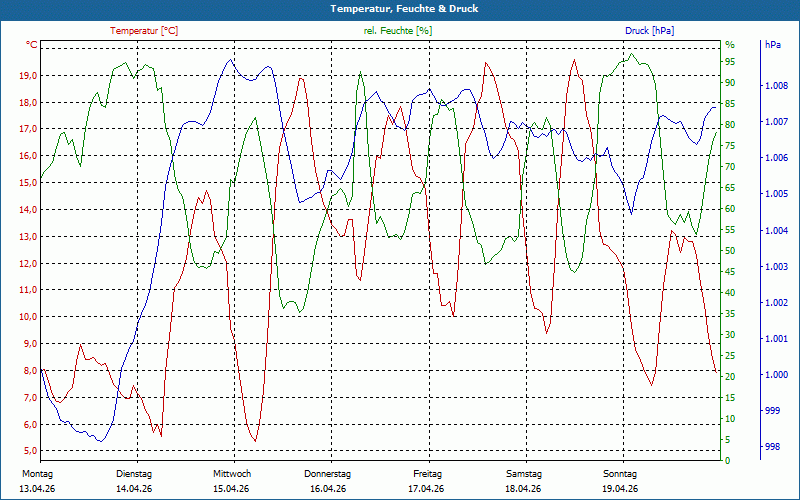Image resolution: width=800 pixels, height=500 pixels.
Task: Click the '14.04.26' date label
Action: (134, 489)
